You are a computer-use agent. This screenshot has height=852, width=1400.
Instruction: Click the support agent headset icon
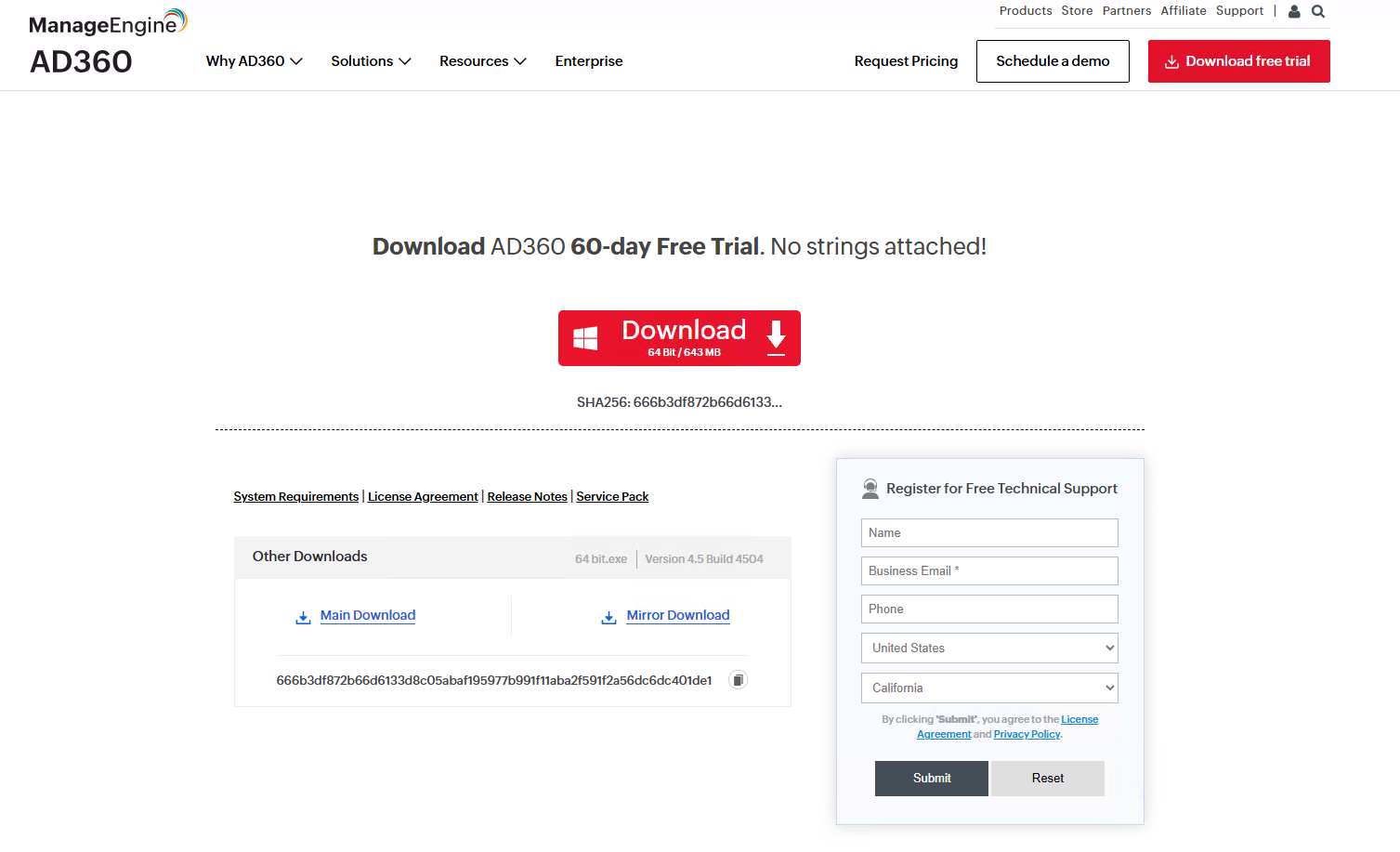tap(870, 489)
